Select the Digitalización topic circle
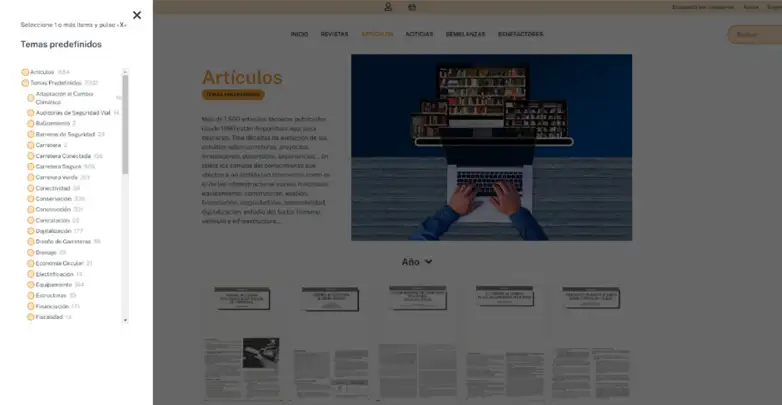 31,231
